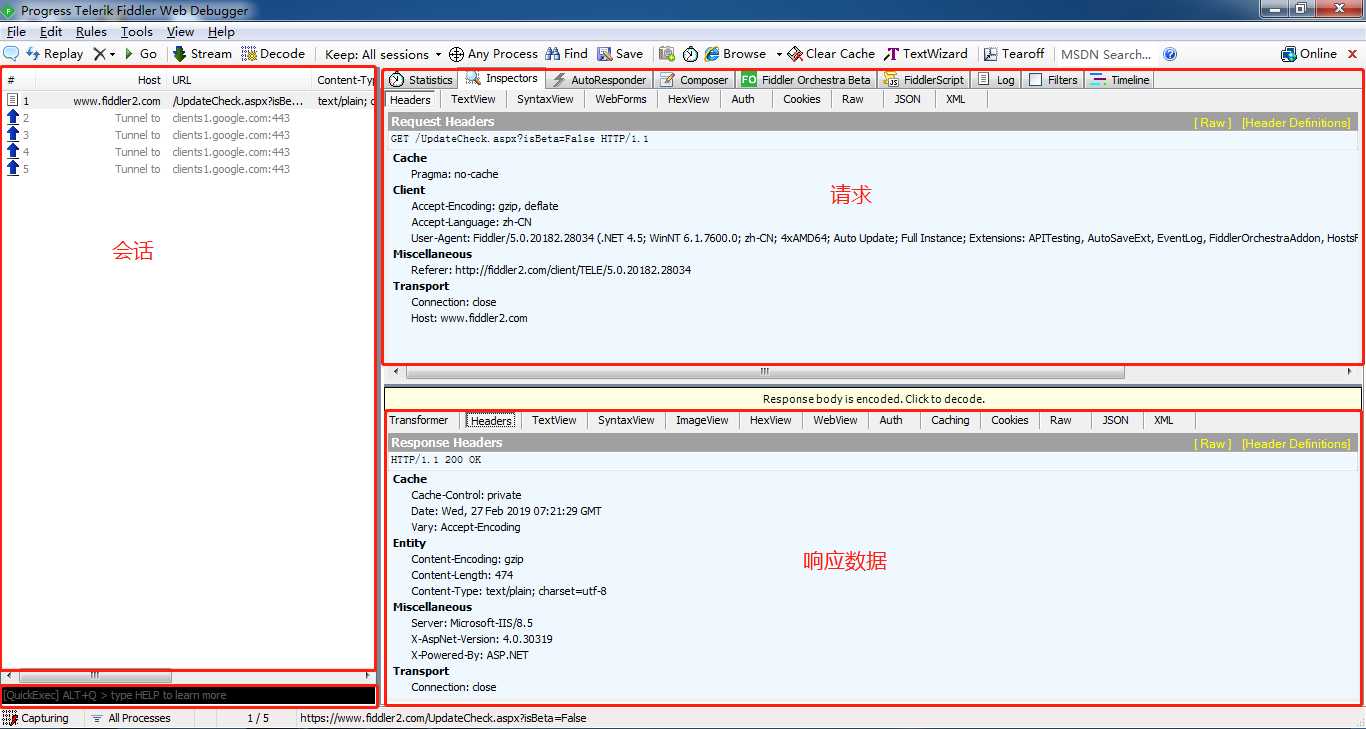Viewport: 1366px width, 729px height.
Task: Open the FiddlerScript tab
Action: point(925,80)
